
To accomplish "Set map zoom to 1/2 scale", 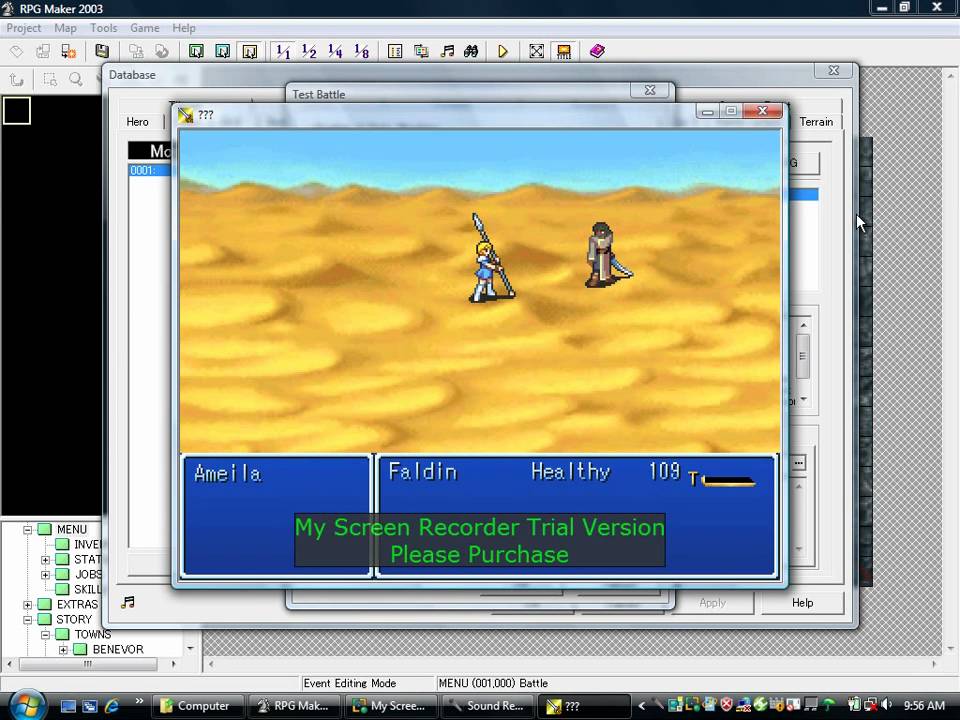I will [309, 51].
